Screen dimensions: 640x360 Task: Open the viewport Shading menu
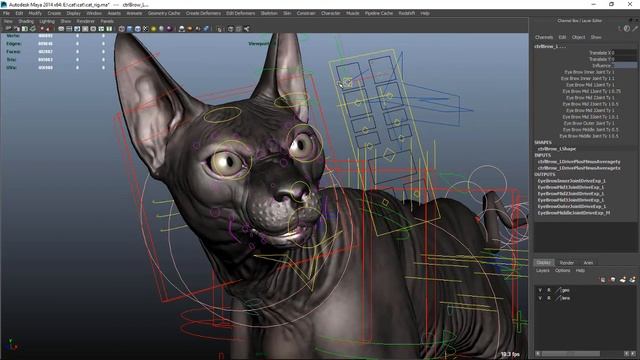coord(26,21)
